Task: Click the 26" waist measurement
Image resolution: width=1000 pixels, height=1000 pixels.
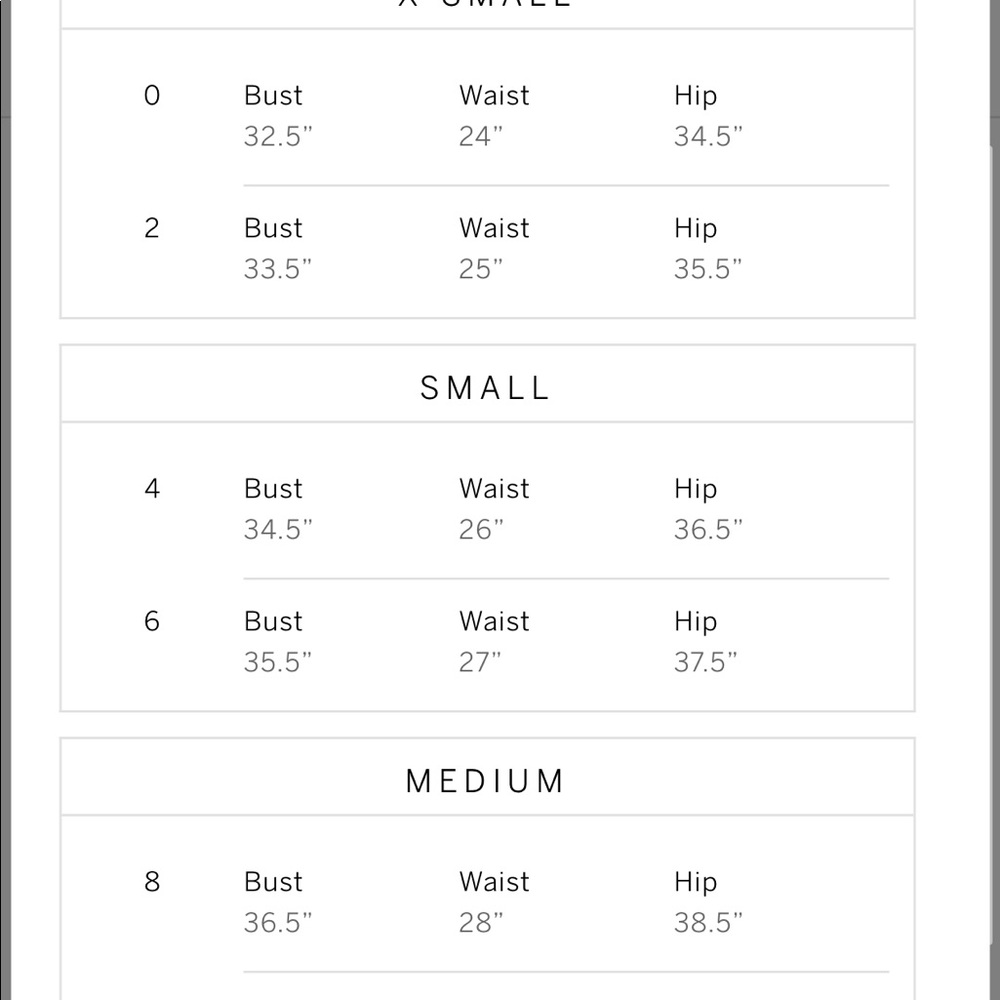Action: (x=481, y=530)
